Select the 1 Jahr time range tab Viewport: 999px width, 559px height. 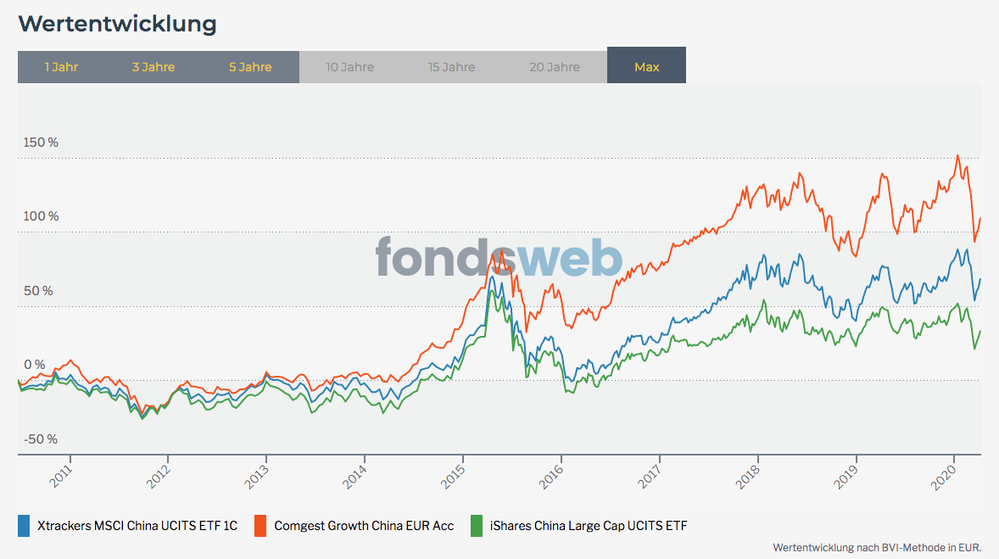click(x=61, y=67)
